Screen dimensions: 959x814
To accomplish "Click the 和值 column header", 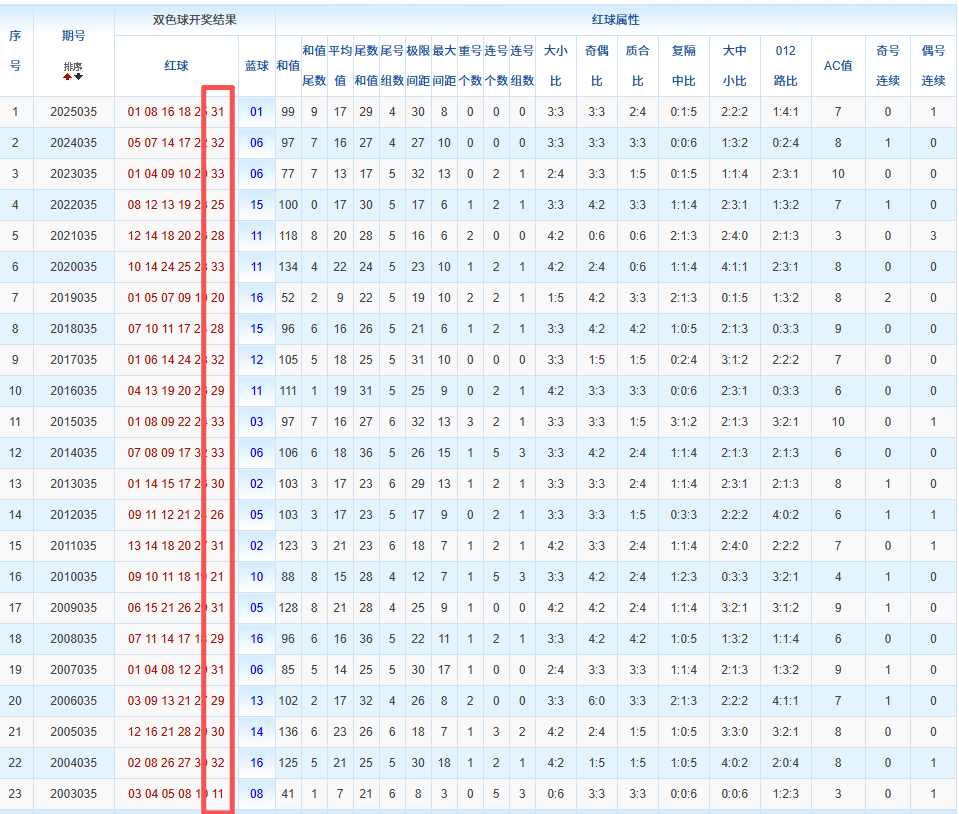I will [x=288, y=65].
